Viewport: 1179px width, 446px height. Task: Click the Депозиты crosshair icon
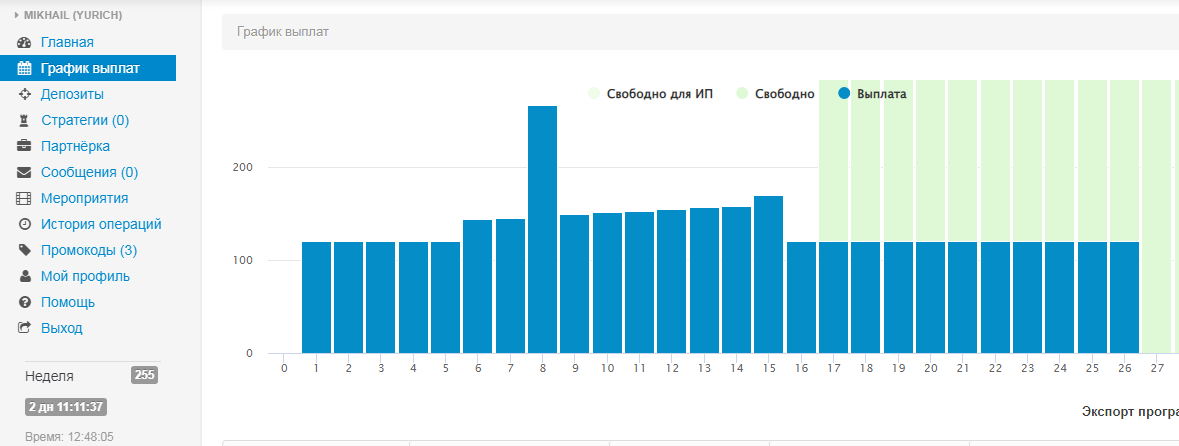[x=25, y=95]
